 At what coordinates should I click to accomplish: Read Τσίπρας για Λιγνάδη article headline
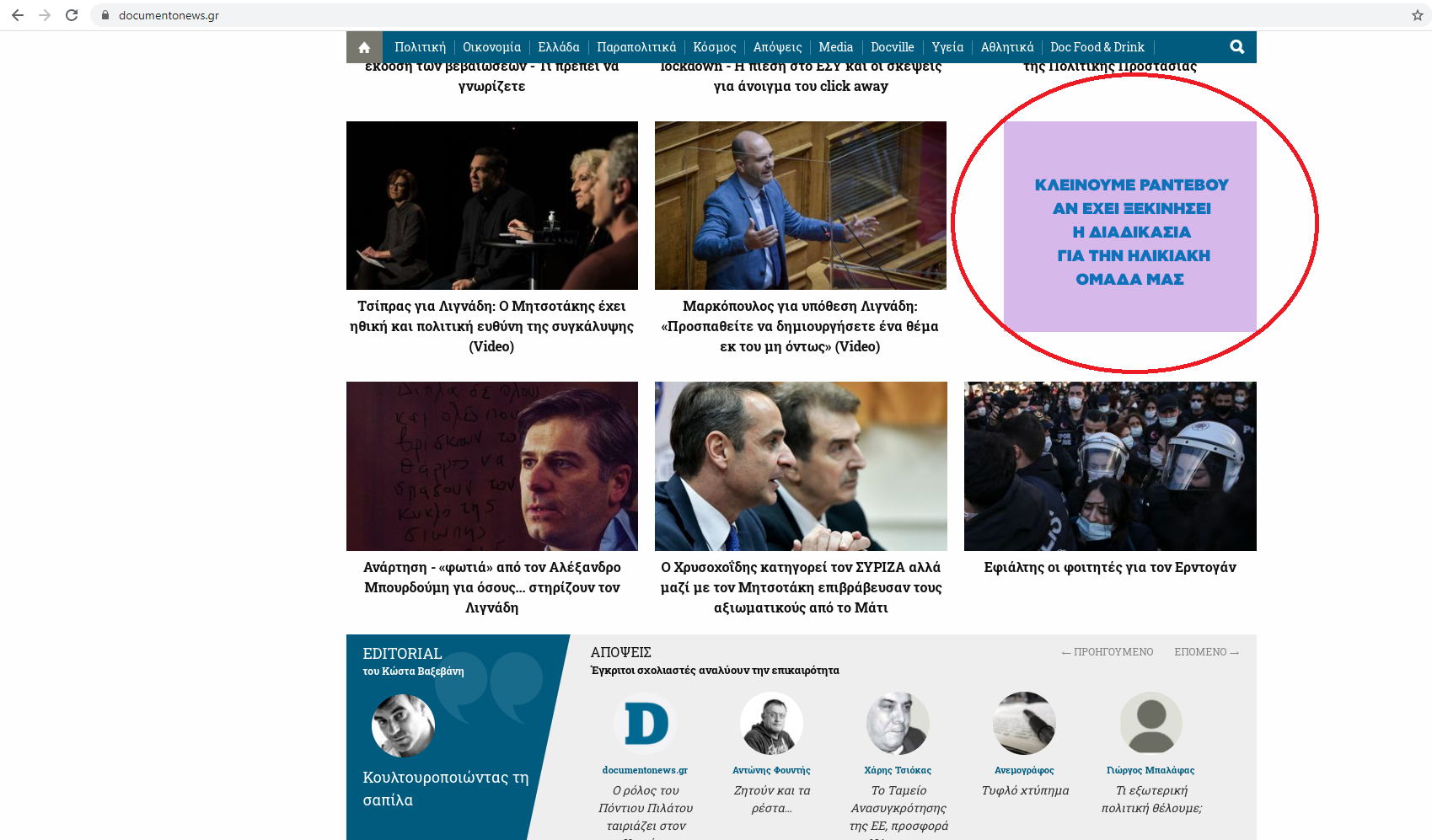(x=492, y=326)
